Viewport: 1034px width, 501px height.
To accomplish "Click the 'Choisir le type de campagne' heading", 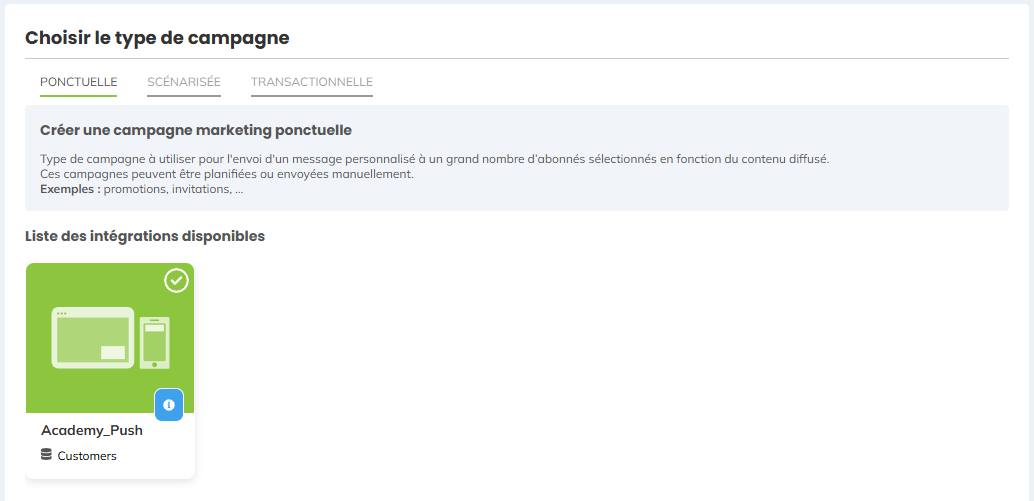I will pyautogui.click(x=157, y=38).
